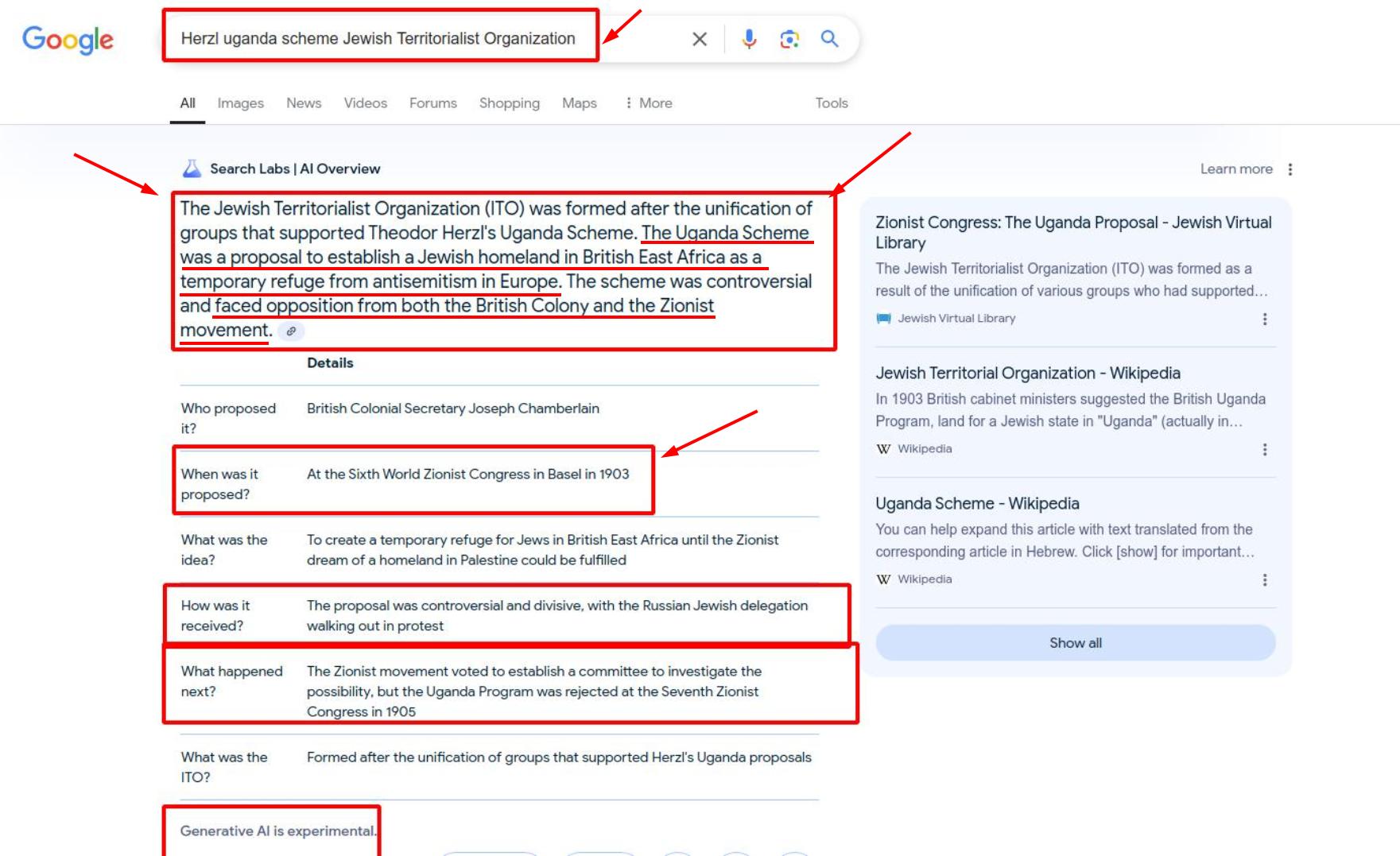
Task: Clear the search box with X icon
Action: 699,39
